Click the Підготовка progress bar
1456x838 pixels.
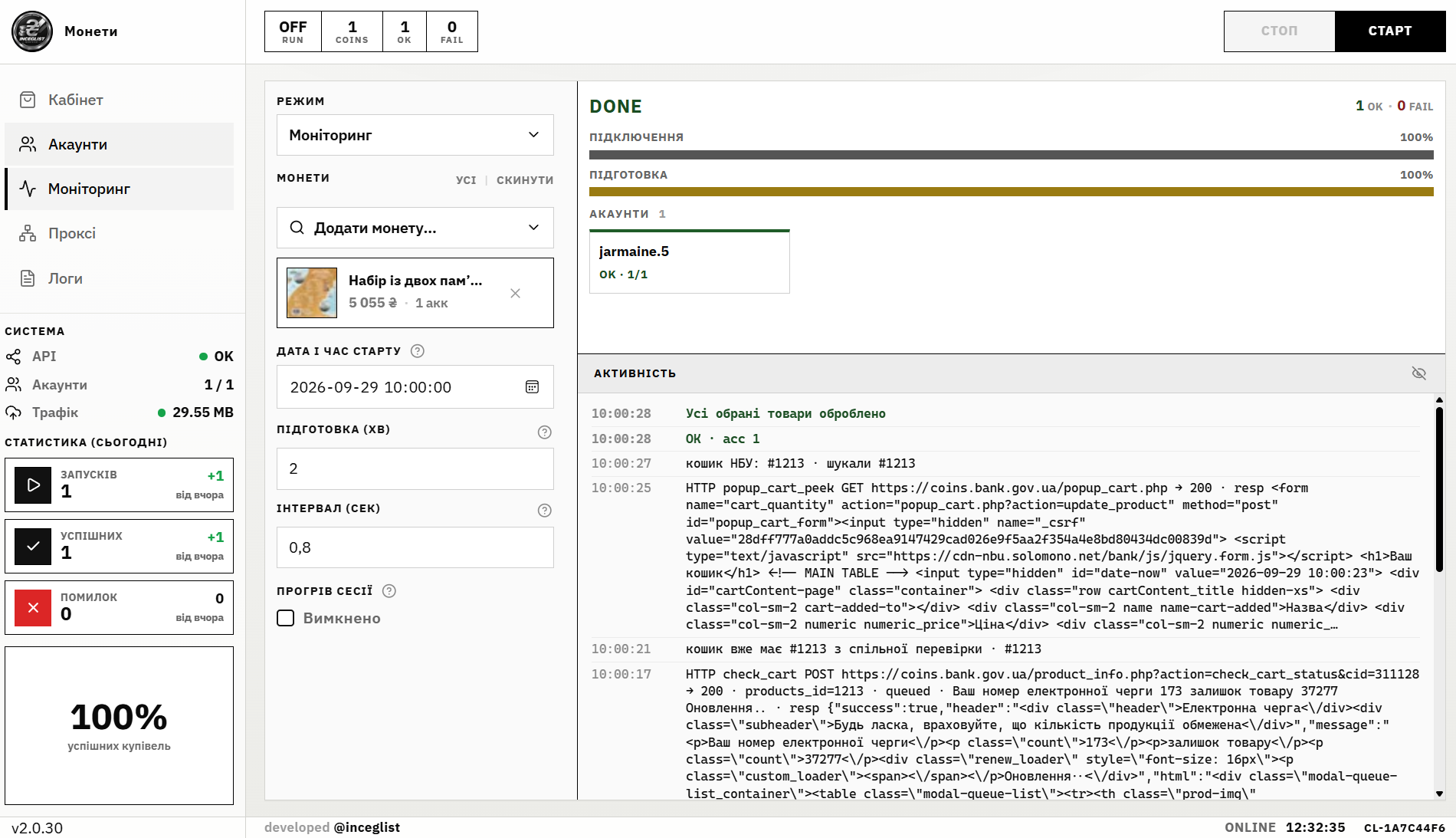coord(1011,192)
